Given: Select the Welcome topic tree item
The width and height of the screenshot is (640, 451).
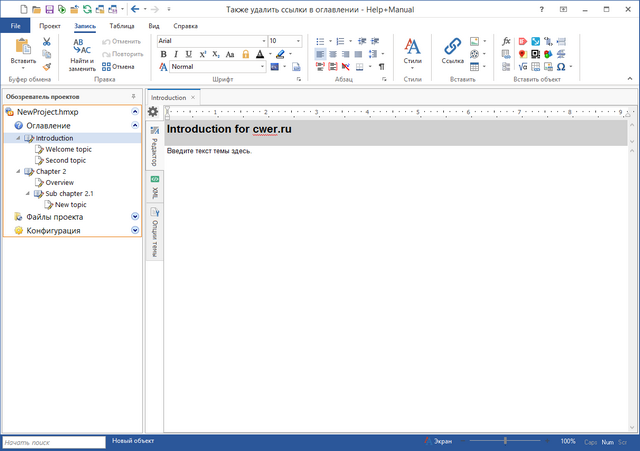Looking at the screenshot, I should pos(68,149).
